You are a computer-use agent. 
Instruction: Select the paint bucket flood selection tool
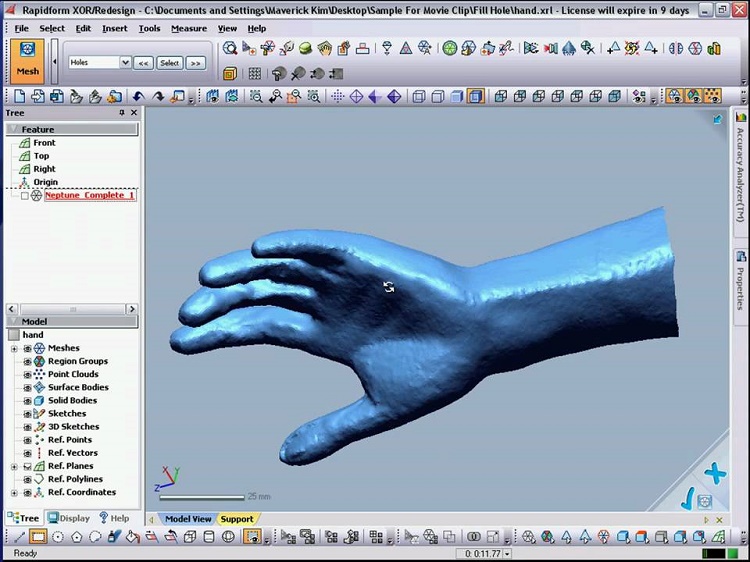point(132,537)
